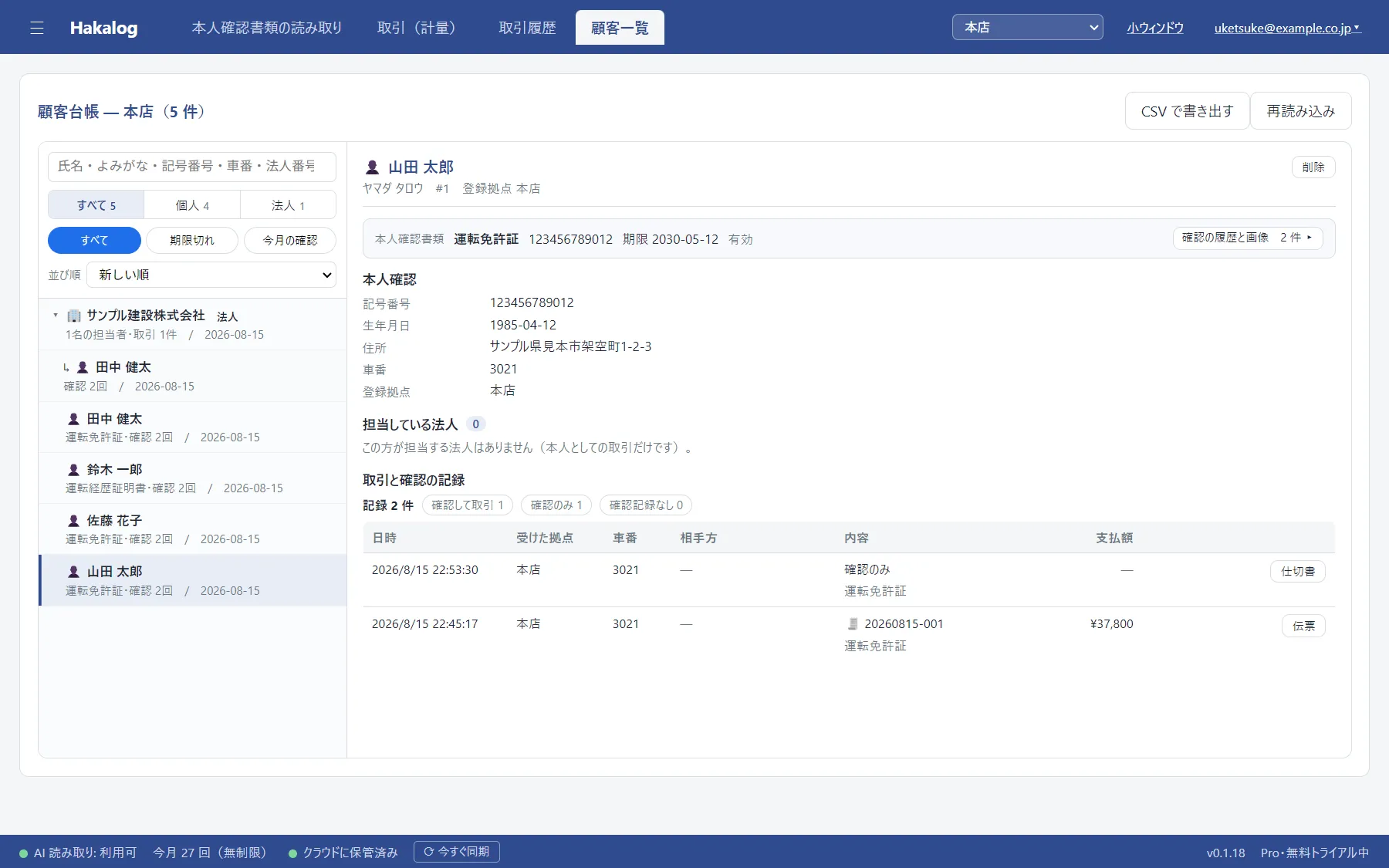The image size is (1389, 868).
Task: Select the 鈴木 一郎 customer row
Action: [x=192, y=478]
